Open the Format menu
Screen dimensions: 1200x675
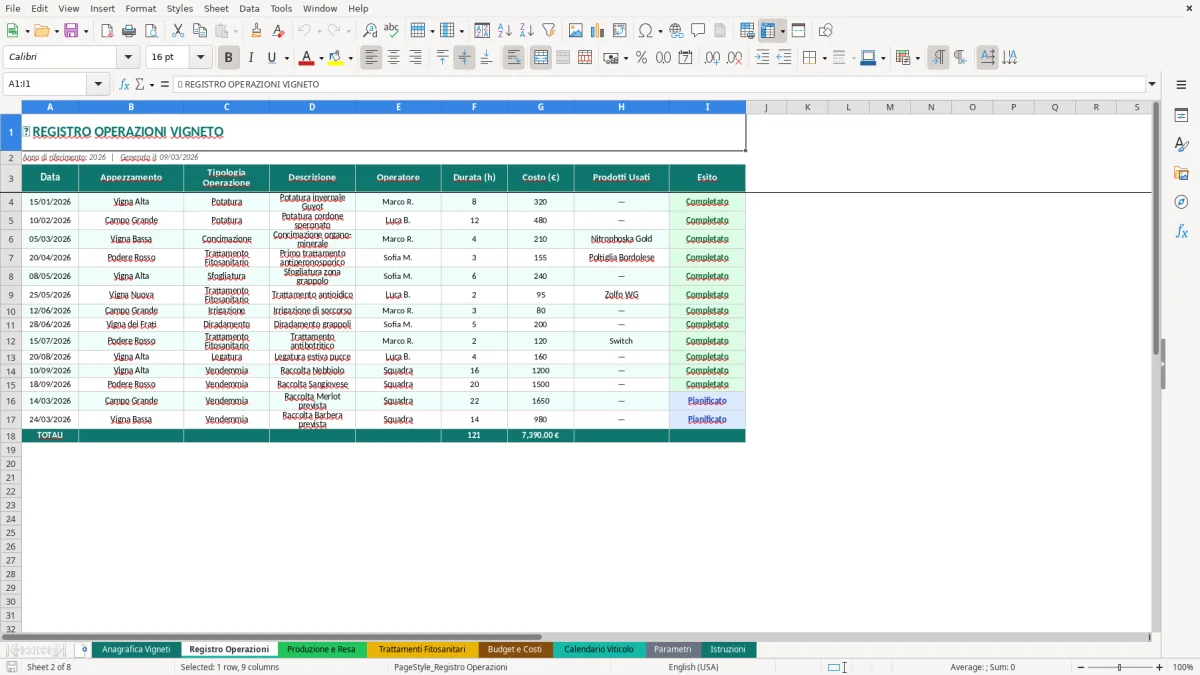click(140, 8)
